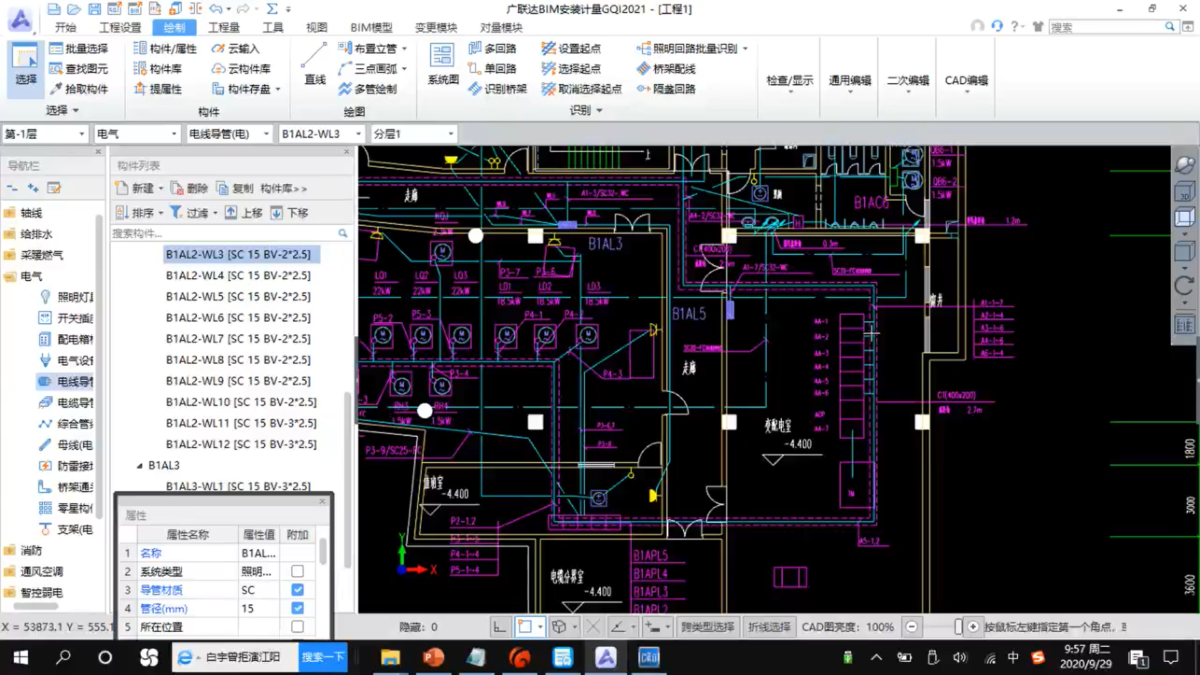Open the 3D view cube icon
Image resolution: width=1200 pixels, height=675 pixels.
tap(1185, 191)
